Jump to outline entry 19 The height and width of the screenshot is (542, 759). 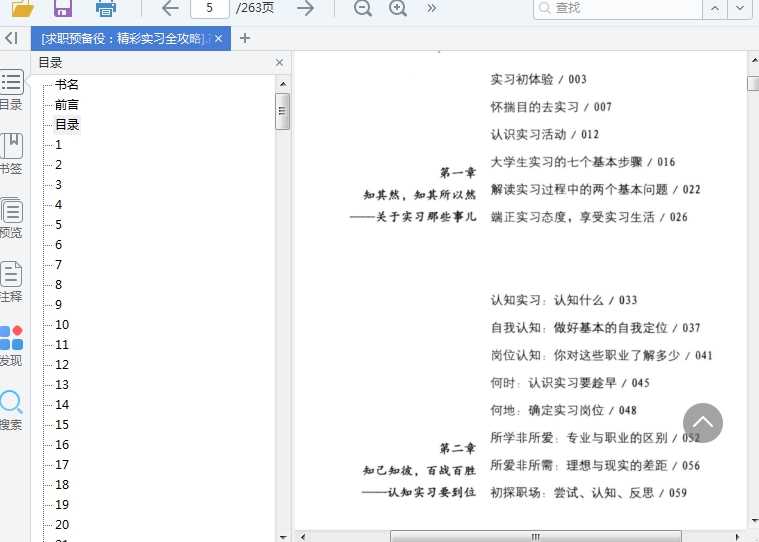click(62, 505)
